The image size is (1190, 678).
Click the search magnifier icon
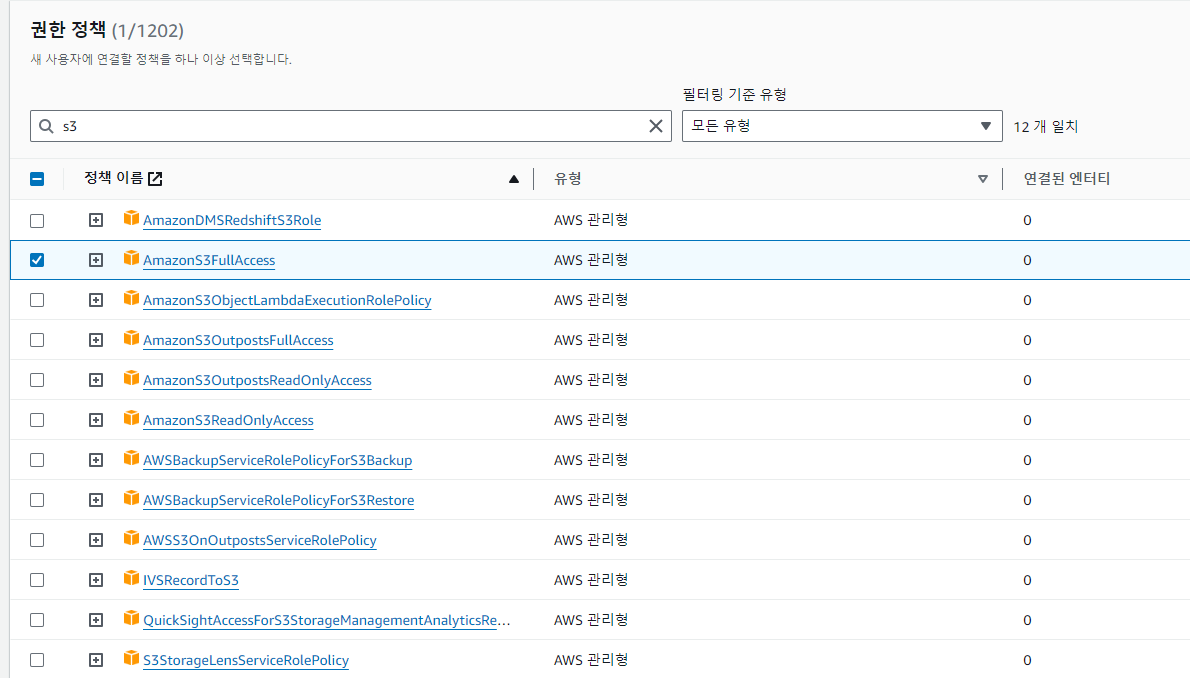coord(46,126)
